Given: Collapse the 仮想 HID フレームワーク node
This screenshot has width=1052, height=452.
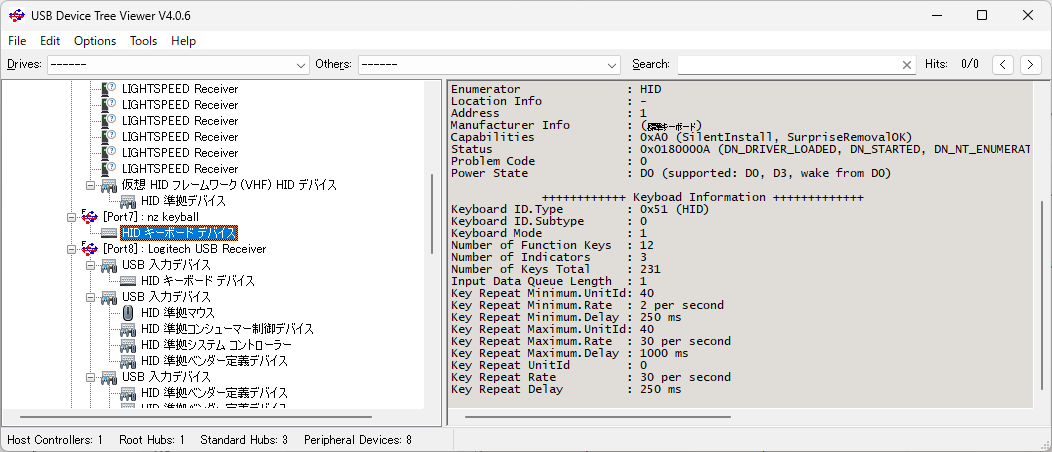Looking at the screenshot, I should [x=91, y=185].
